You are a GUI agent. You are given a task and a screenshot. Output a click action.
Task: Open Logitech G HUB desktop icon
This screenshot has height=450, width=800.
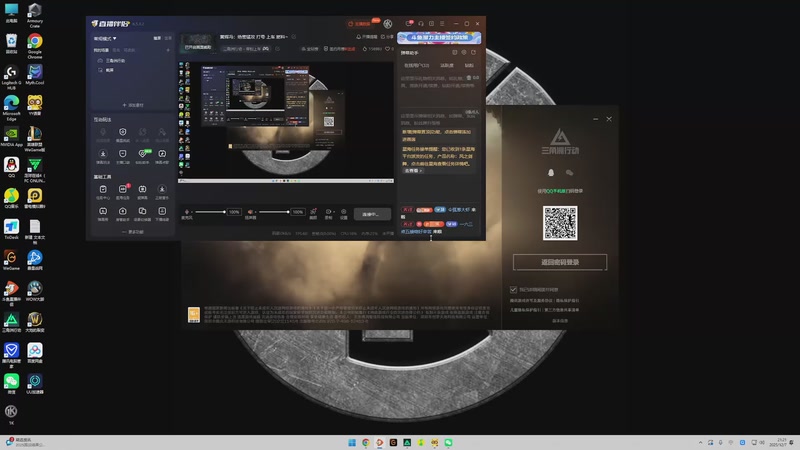[11, 78]
